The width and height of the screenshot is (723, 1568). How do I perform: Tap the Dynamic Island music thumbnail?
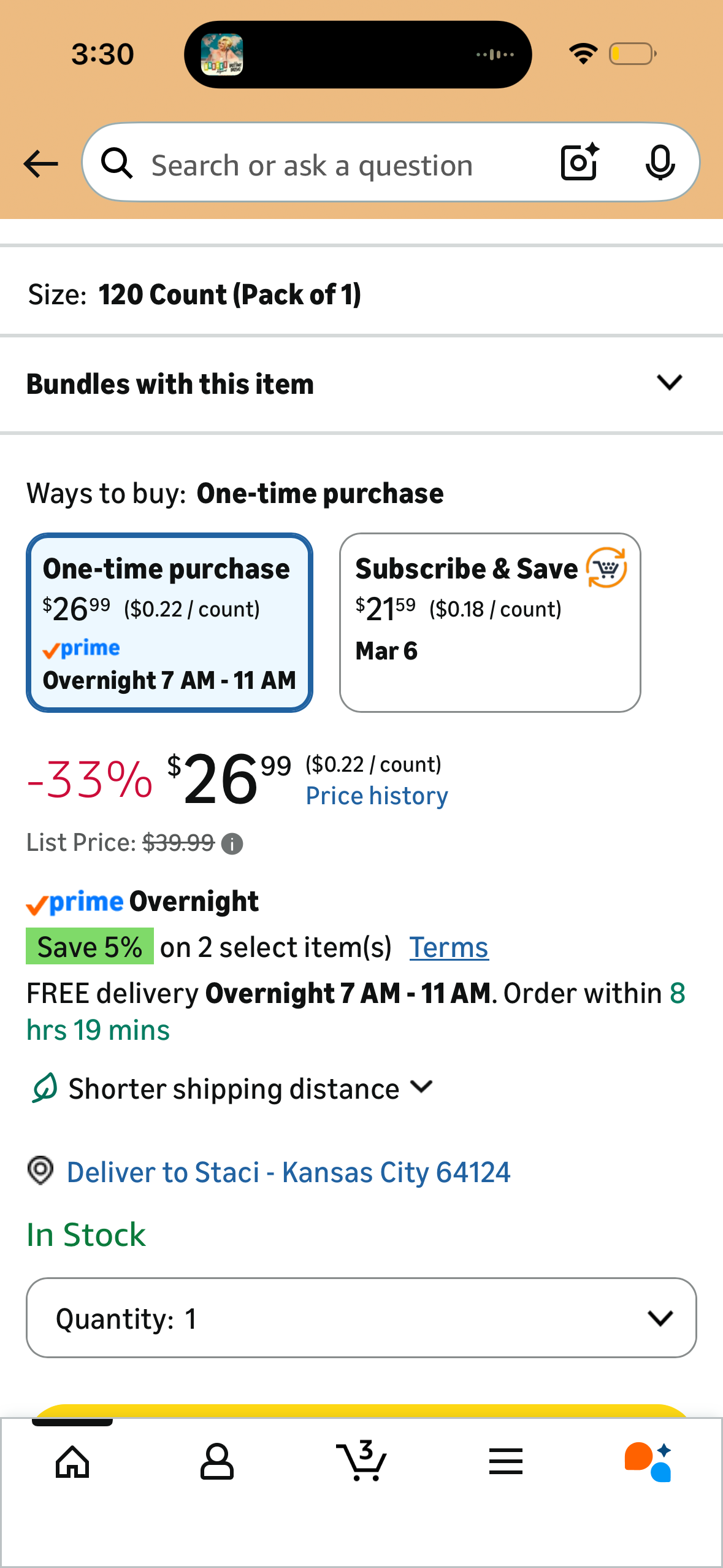point(222,55)
